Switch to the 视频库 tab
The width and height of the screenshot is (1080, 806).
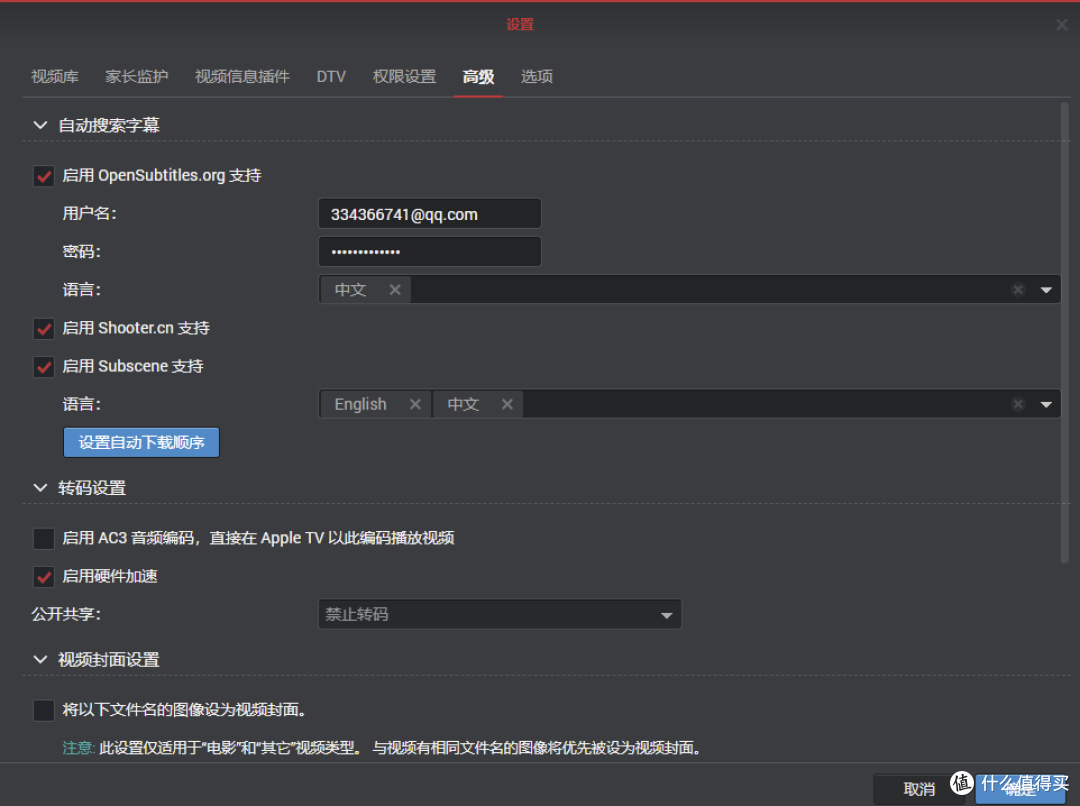[x=55, y=77]
